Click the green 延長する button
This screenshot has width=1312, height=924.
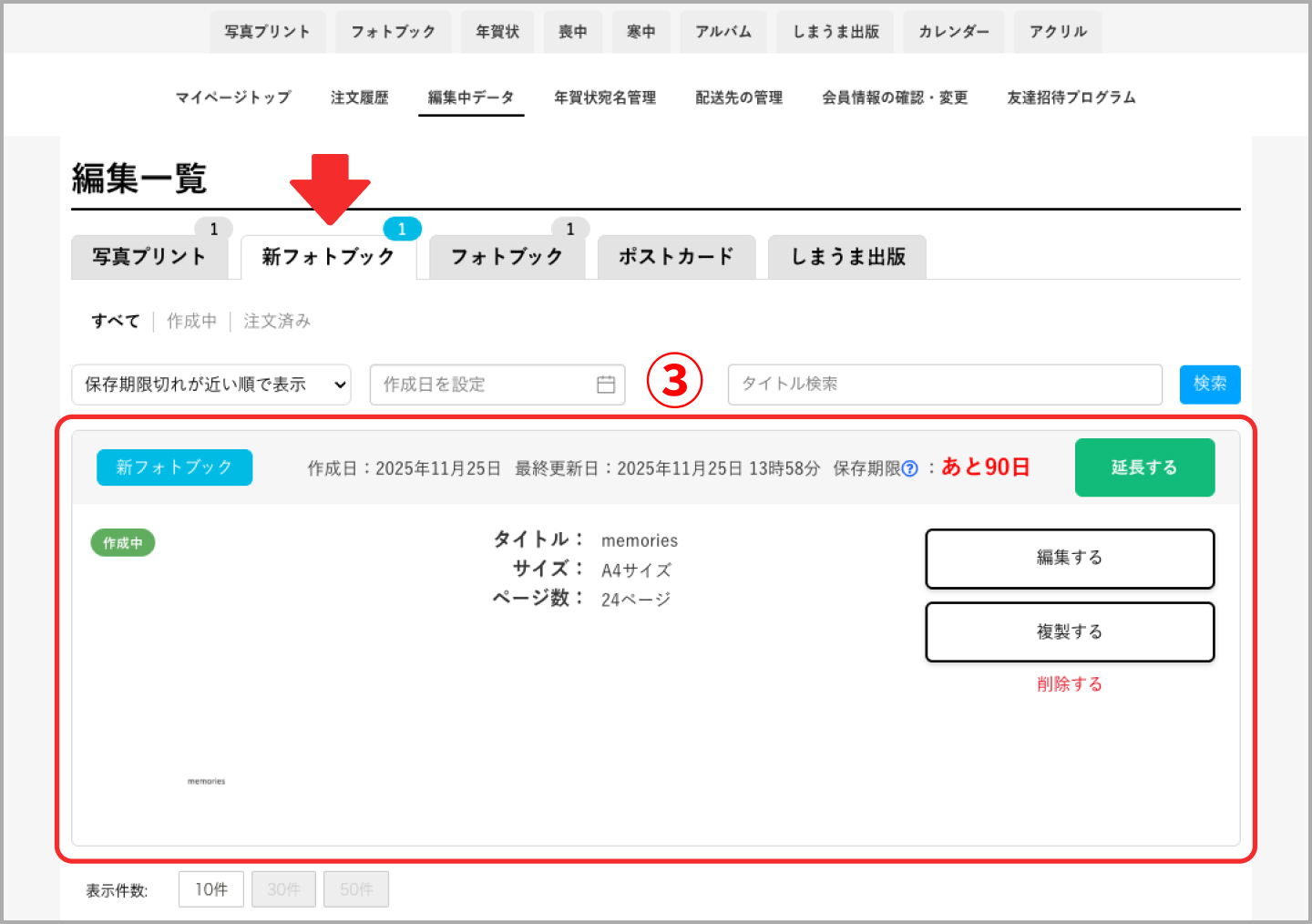point(1144,467)
